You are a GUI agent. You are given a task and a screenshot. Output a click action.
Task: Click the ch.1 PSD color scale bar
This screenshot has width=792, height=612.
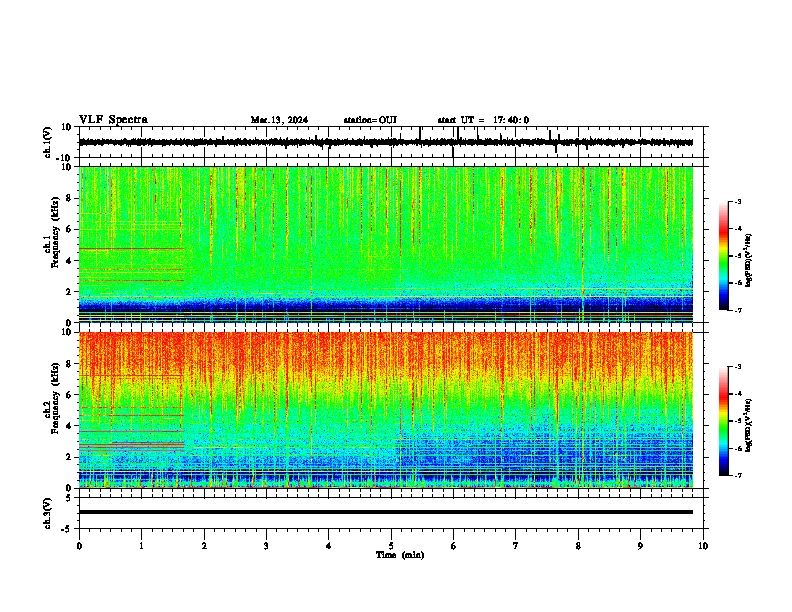(x=723, y=256)
